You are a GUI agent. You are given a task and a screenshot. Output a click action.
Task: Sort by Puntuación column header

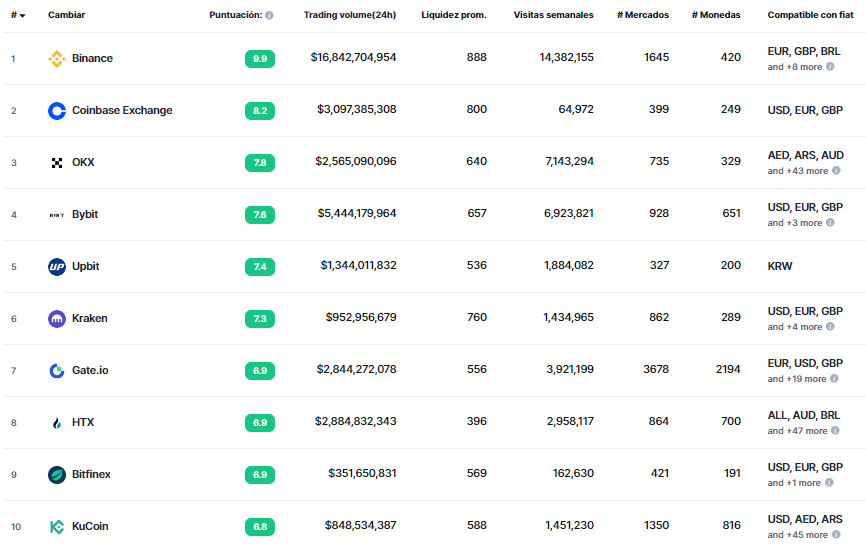pos(236,15)
